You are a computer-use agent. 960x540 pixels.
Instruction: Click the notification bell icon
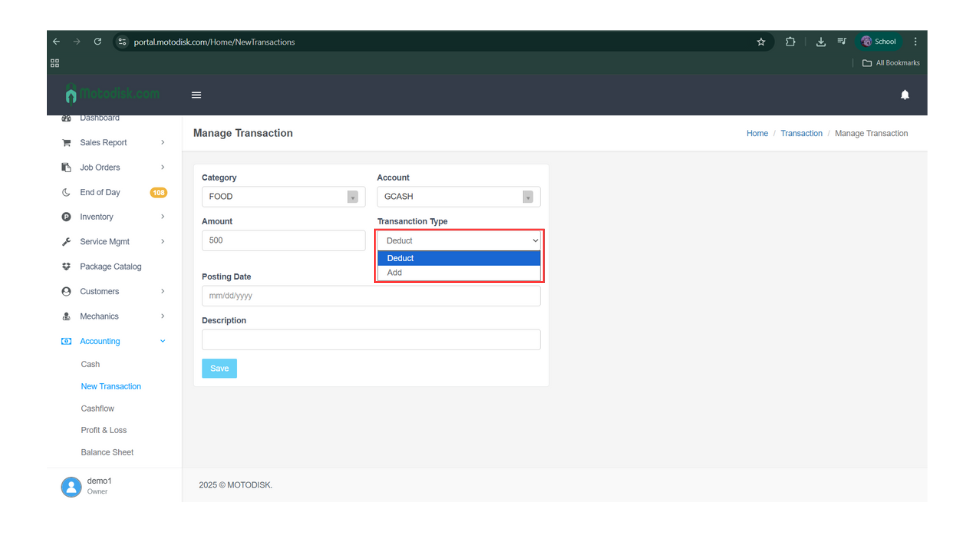(x=905, y=95)
